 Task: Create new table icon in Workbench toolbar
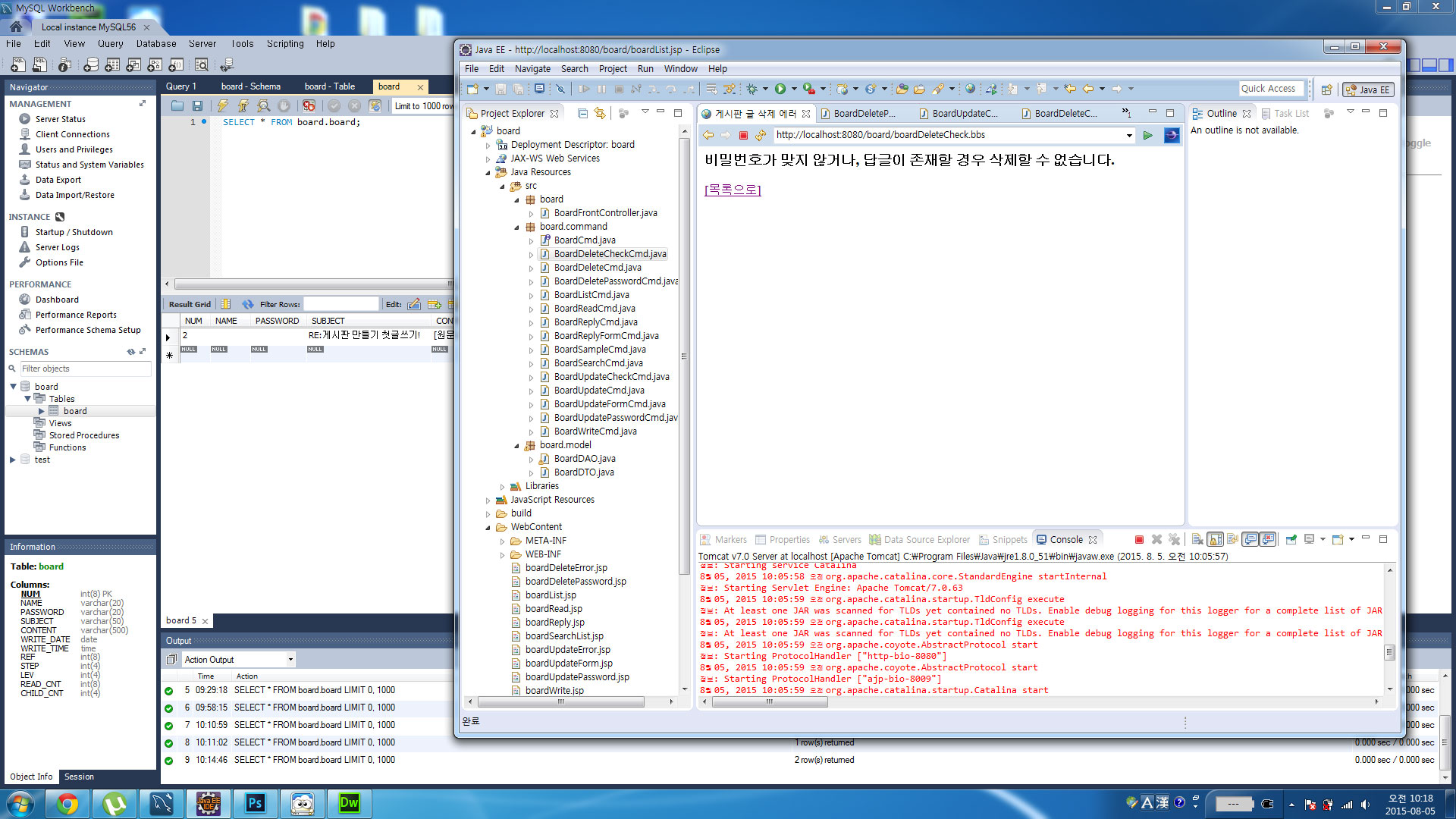click(x=112, y=64)
